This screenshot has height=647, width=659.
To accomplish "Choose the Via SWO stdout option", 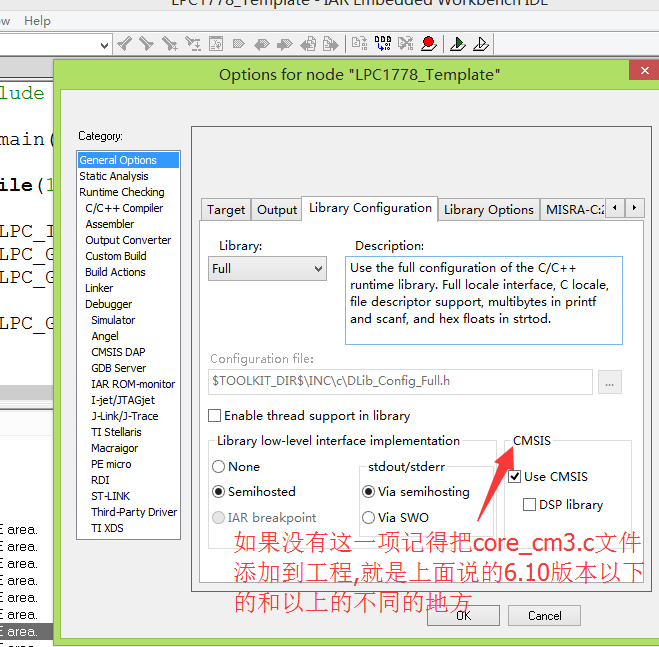I will pos(369,517).
